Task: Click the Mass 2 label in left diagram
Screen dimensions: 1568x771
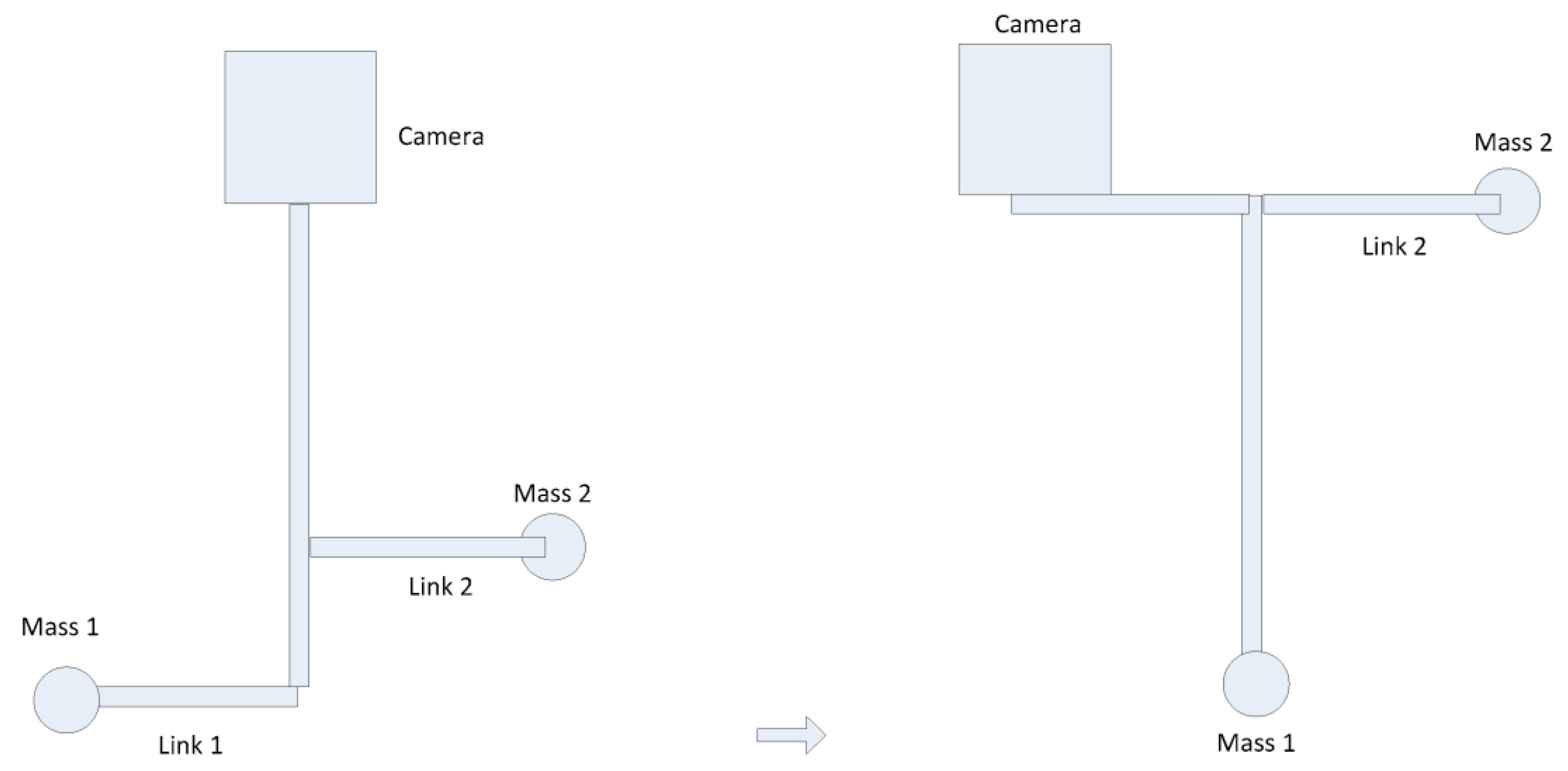Action: coord(552,494)
